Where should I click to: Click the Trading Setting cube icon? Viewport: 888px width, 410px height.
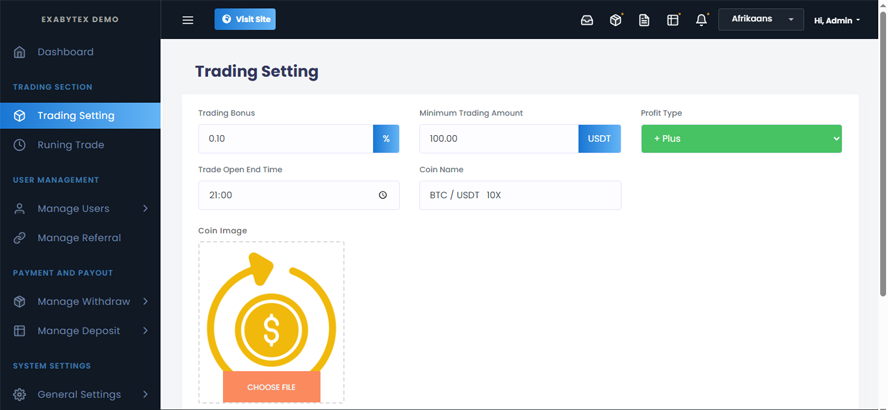point(19,116)
